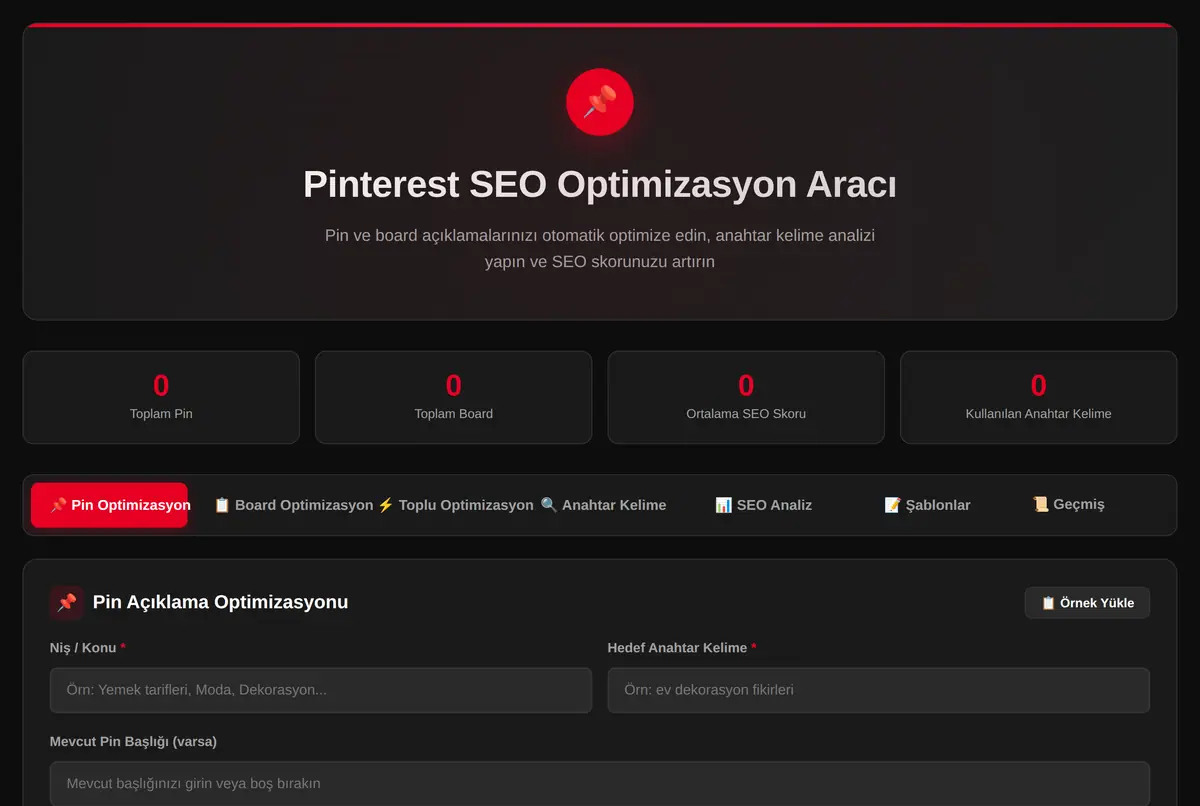This screenshot has width=1200, height=806.
Task: Focus the Niş / Konu input field
Action: click(x=321, y=690)
